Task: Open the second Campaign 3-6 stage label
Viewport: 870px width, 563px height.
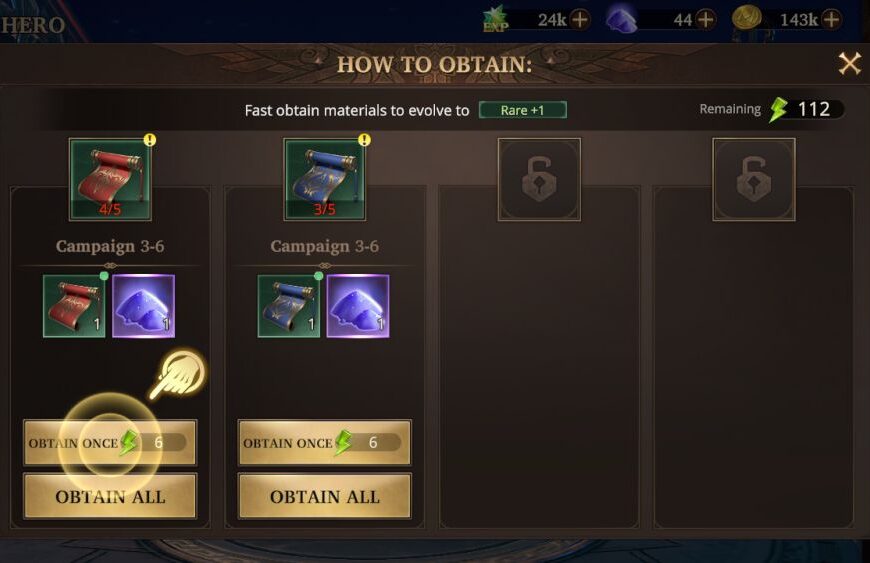Action: [325, 246]
